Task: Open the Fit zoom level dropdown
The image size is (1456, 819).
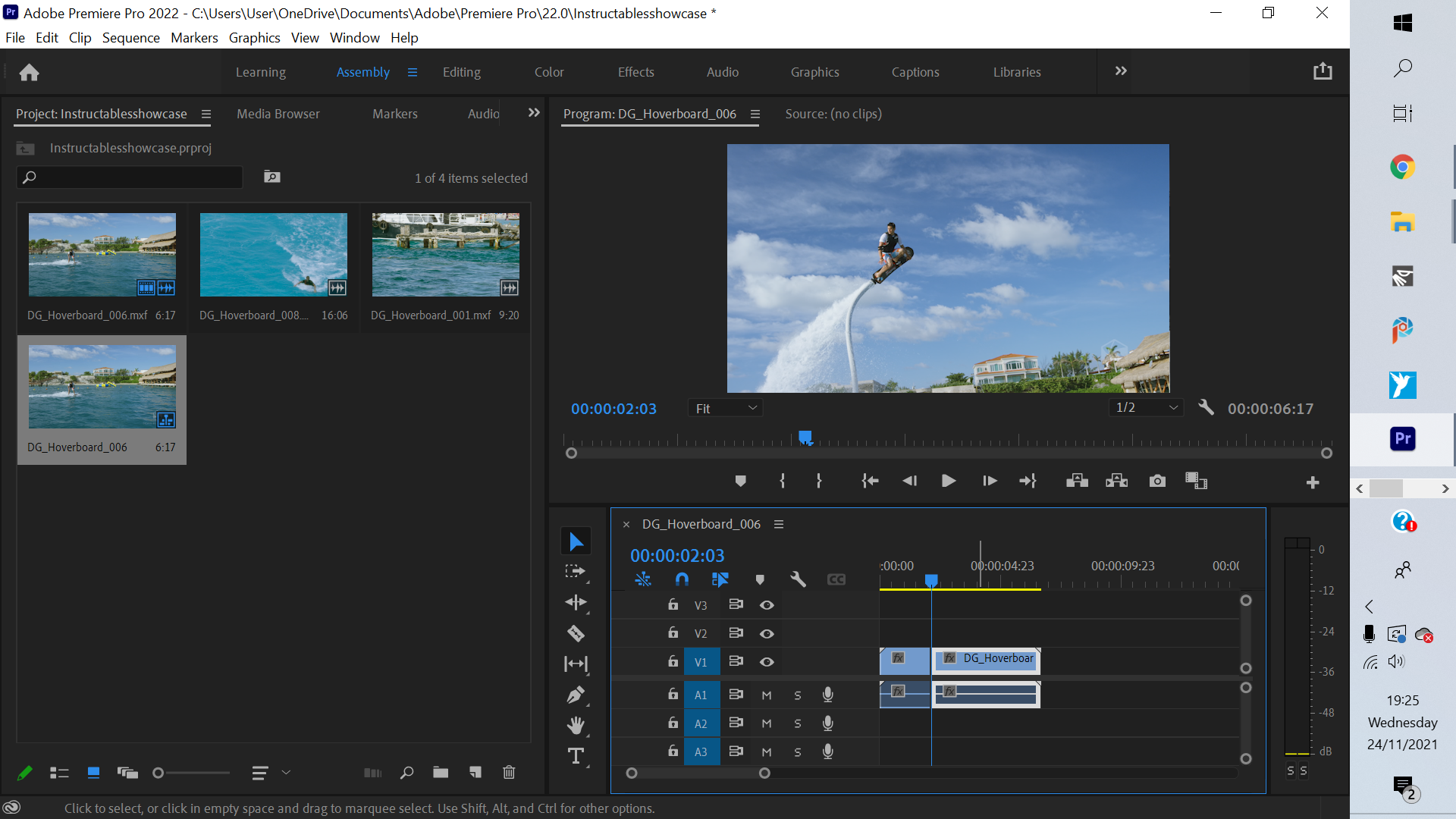Action: pyautogui.click(x=726, y=408)
